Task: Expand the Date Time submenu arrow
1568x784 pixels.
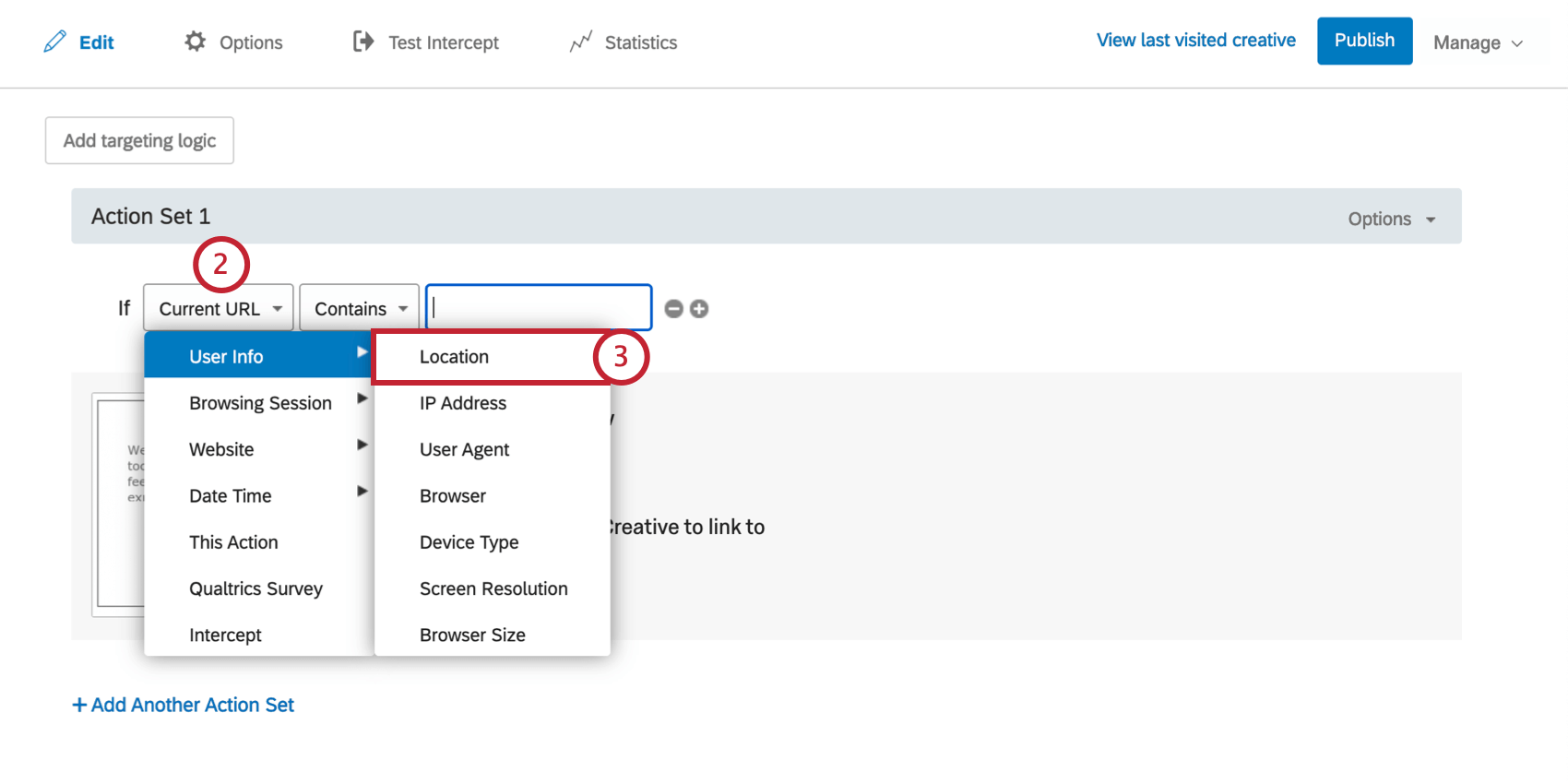Action: point(362,492)
